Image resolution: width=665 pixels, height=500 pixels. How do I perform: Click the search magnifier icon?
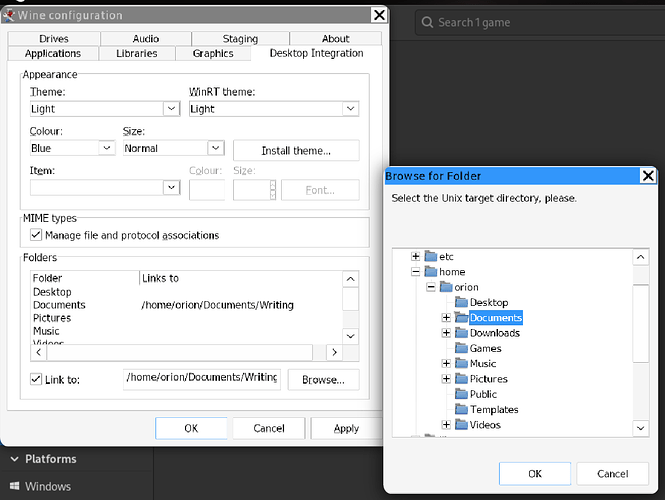coord(427,22)
